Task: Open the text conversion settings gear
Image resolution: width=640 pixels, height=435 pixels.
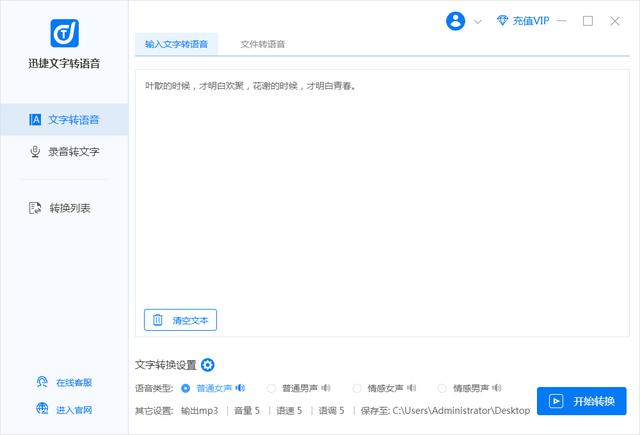Action: 208,365
